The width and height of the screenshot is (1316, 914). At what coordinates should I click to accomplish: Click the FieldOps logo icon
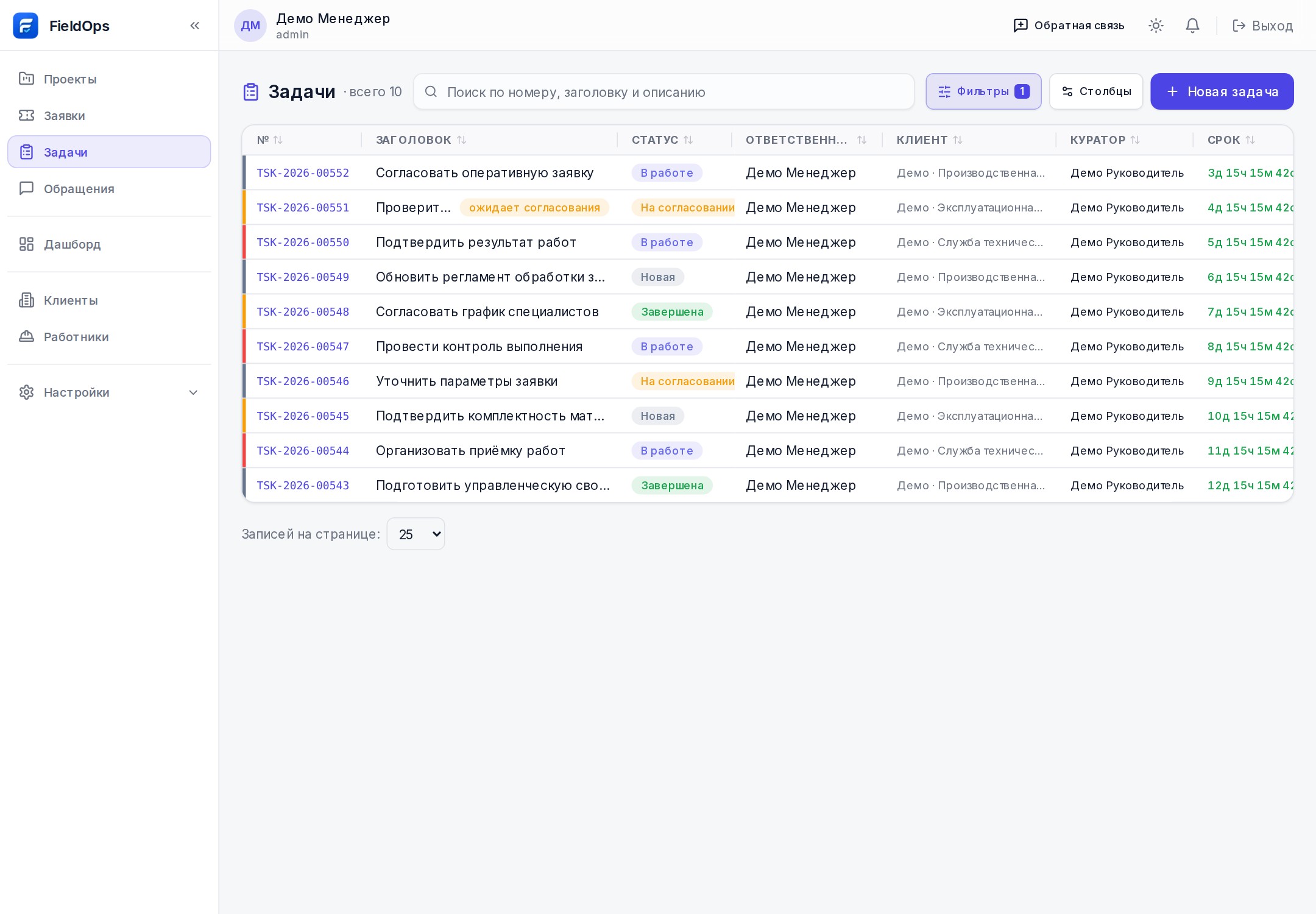point(26,26)
